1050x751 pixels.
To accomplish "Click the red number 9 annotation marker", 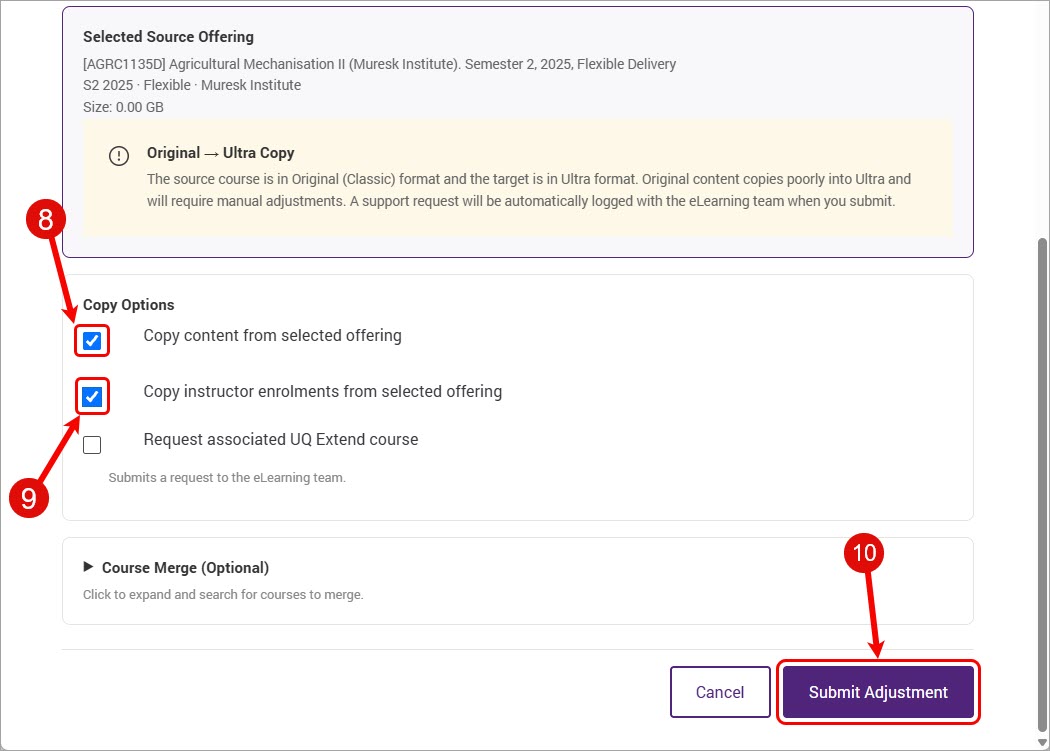I will 29,498.
